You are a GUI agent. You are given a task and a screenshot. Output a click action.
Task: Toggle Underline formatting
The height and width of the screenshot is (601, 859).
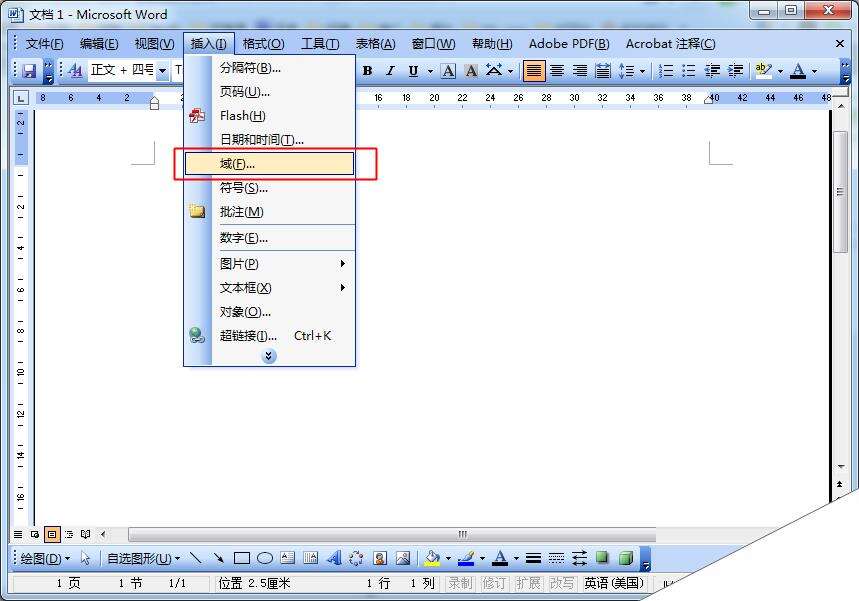click(x=413, y=71)
